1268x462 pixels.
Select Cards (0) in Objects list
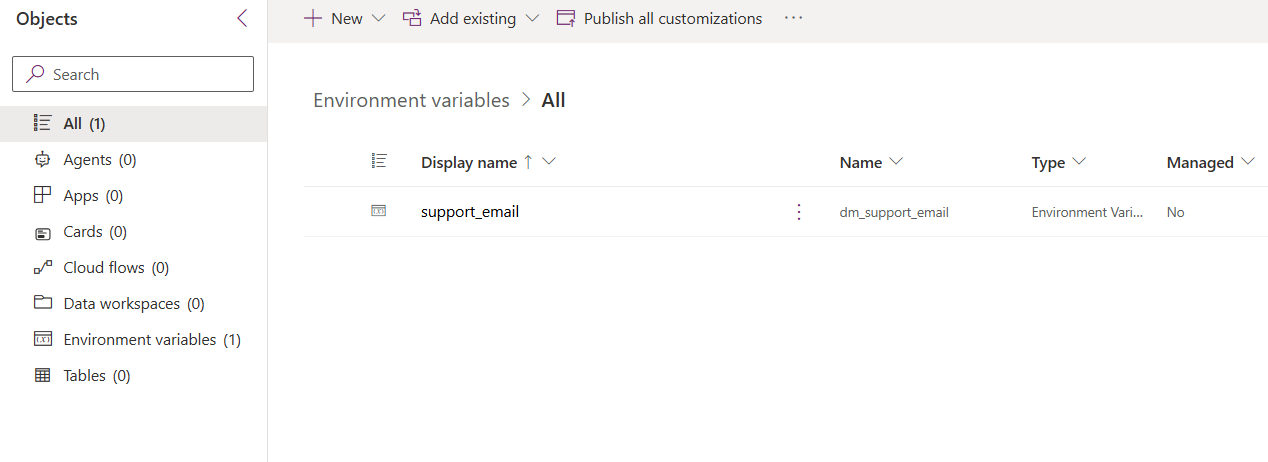[134, 232]
